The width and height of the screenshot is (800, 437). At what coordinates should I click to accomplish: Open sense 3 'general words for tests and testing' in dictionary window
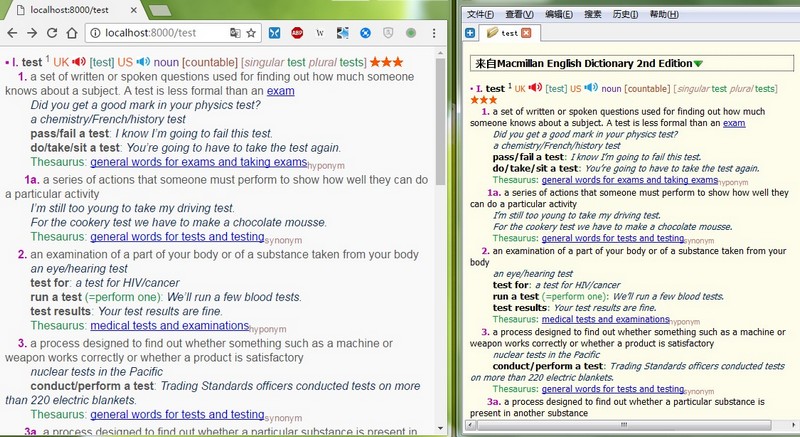point(613,389)
